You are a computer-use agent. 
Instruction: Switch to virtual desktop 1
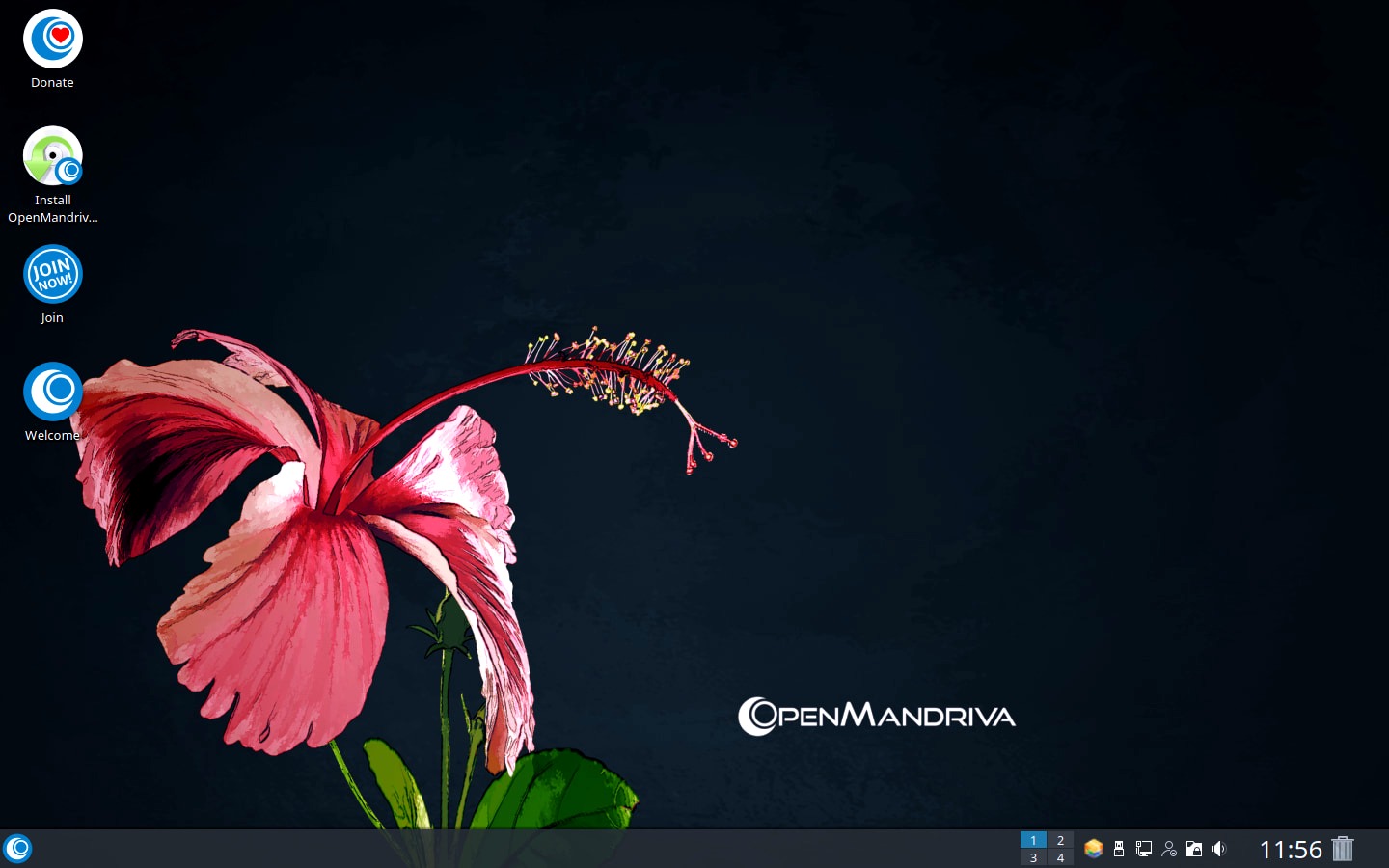coord(1033,840)
